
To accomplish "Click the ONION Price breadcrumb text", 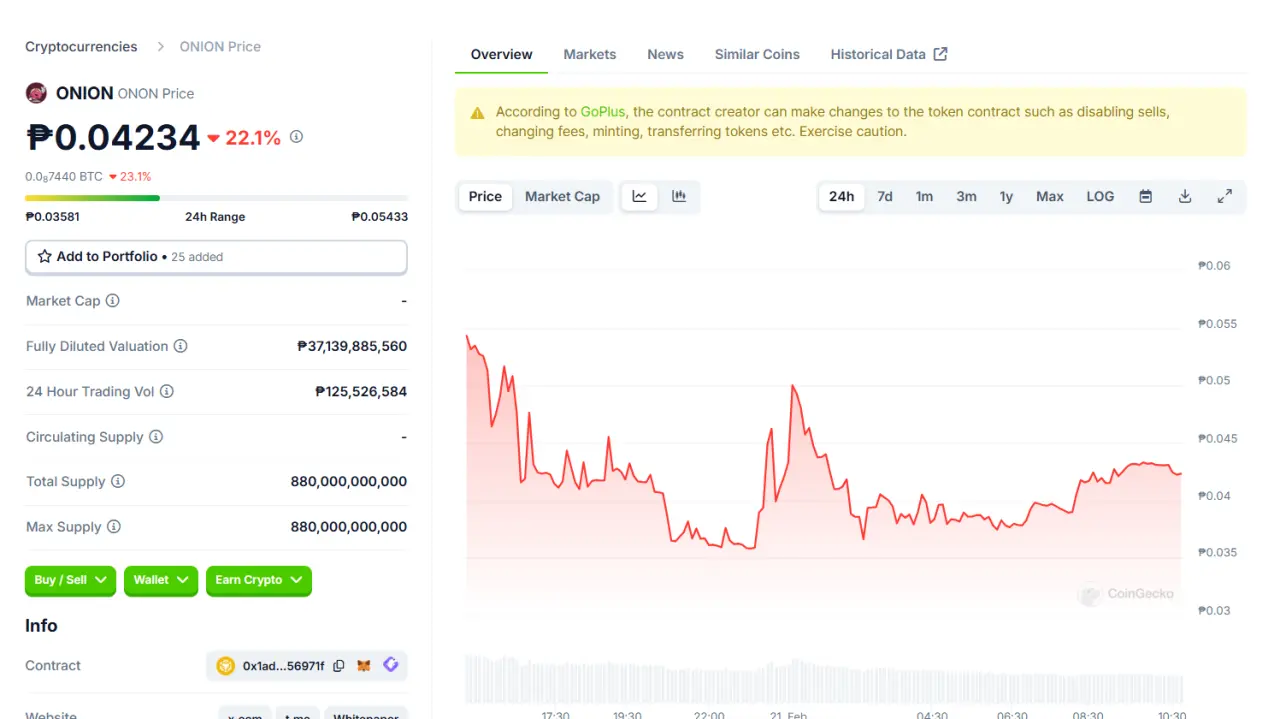I will [220, 47].
